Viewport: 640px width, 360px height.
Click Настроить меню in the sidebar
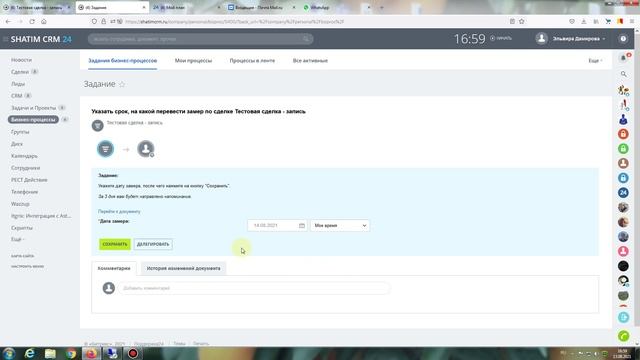[x=27, y=266]
